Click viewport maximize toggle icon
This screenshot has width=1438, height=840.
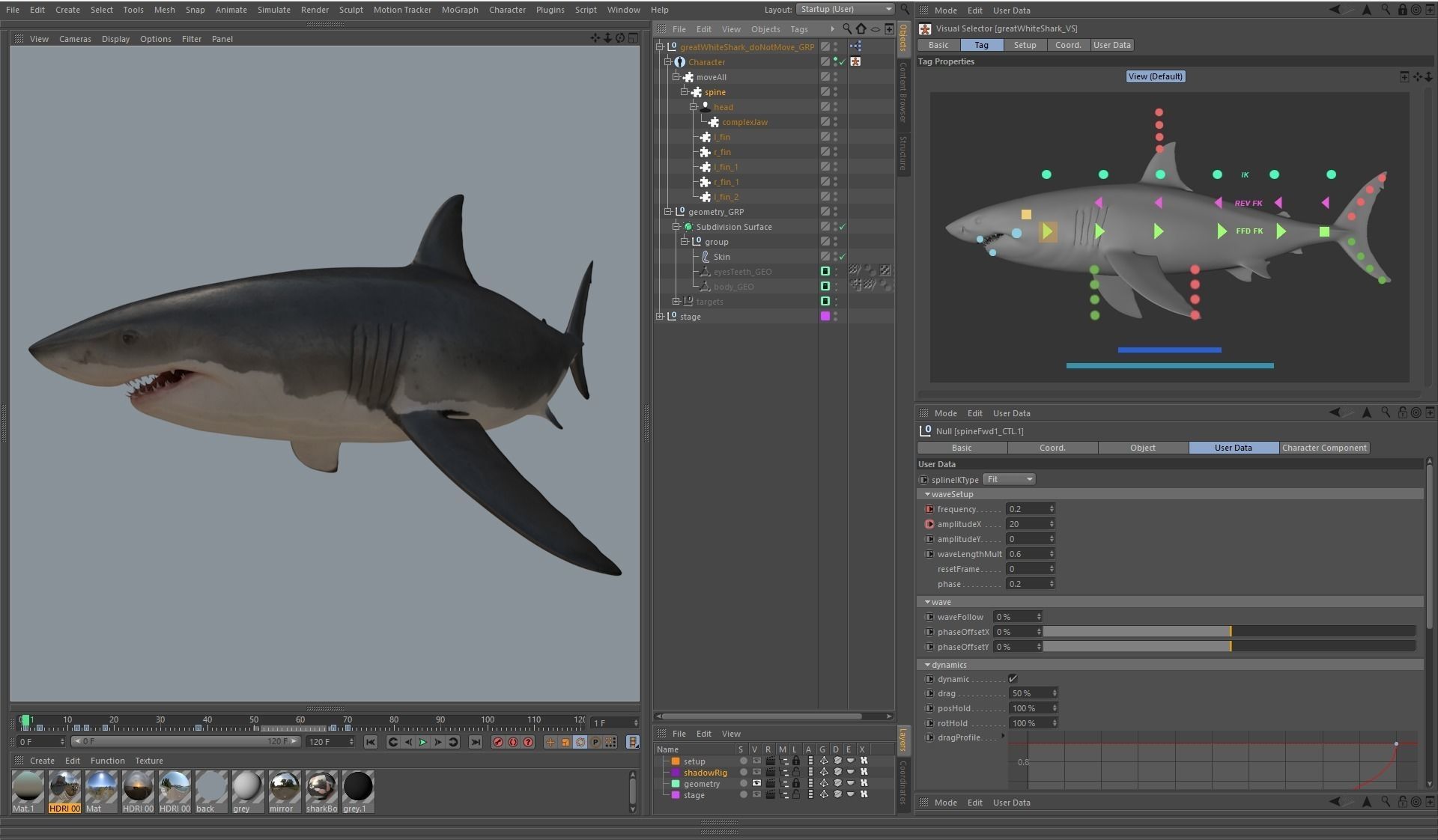click(x=633, y=38)
